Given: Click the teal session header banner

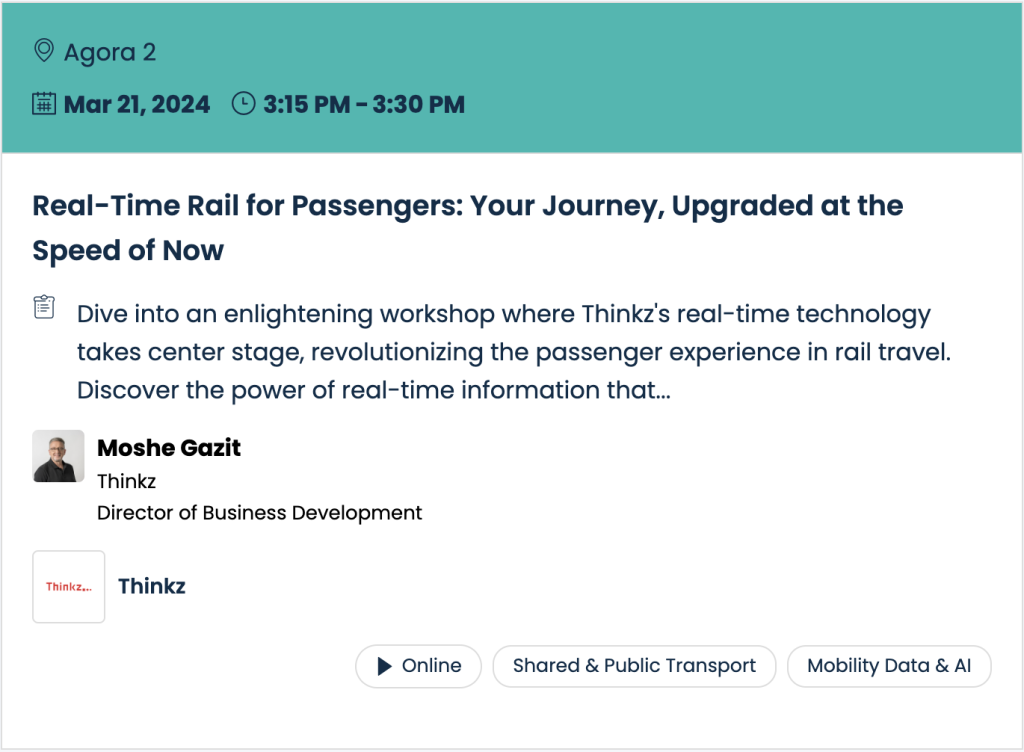Looking at the screenshot, I should pyautogui.click(x=512, y=78).
